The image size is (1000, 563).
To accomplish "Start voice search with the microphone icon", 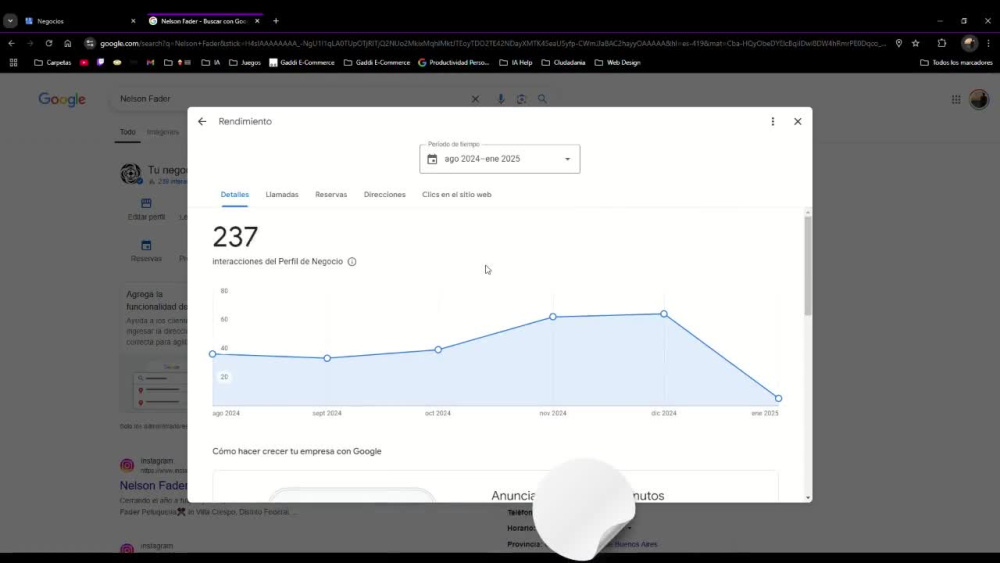I will pyautogui.click(x=501, y=99).
